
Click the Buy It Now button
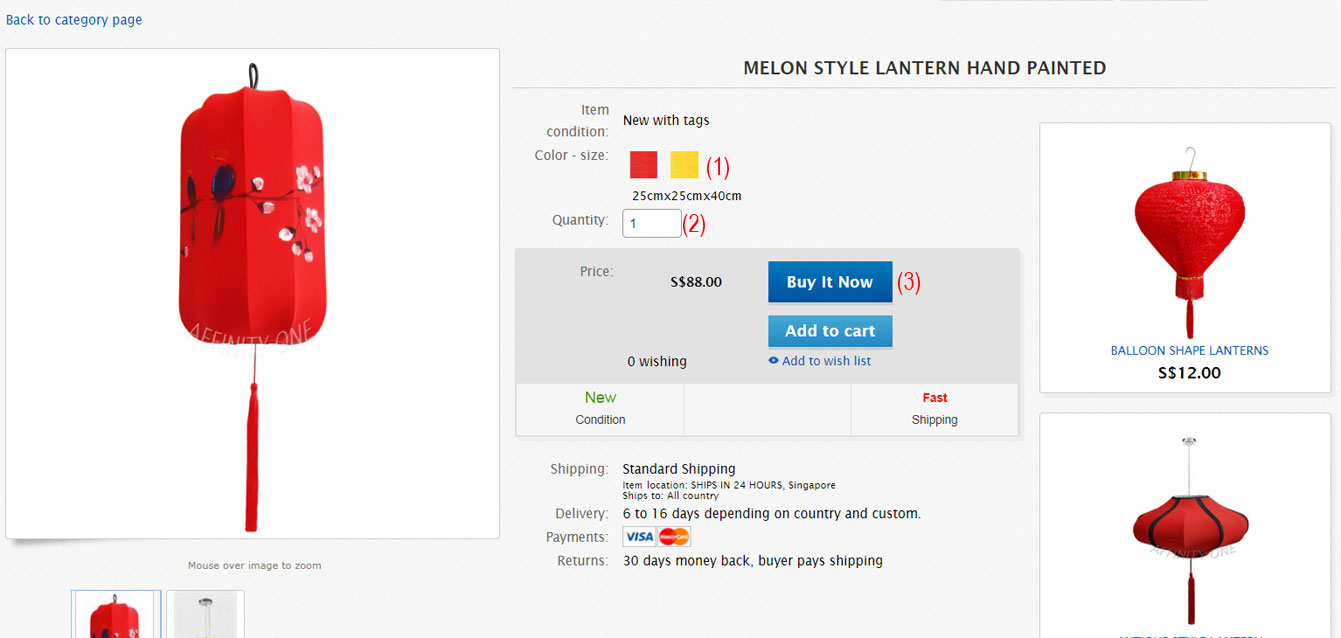(830, 282)
